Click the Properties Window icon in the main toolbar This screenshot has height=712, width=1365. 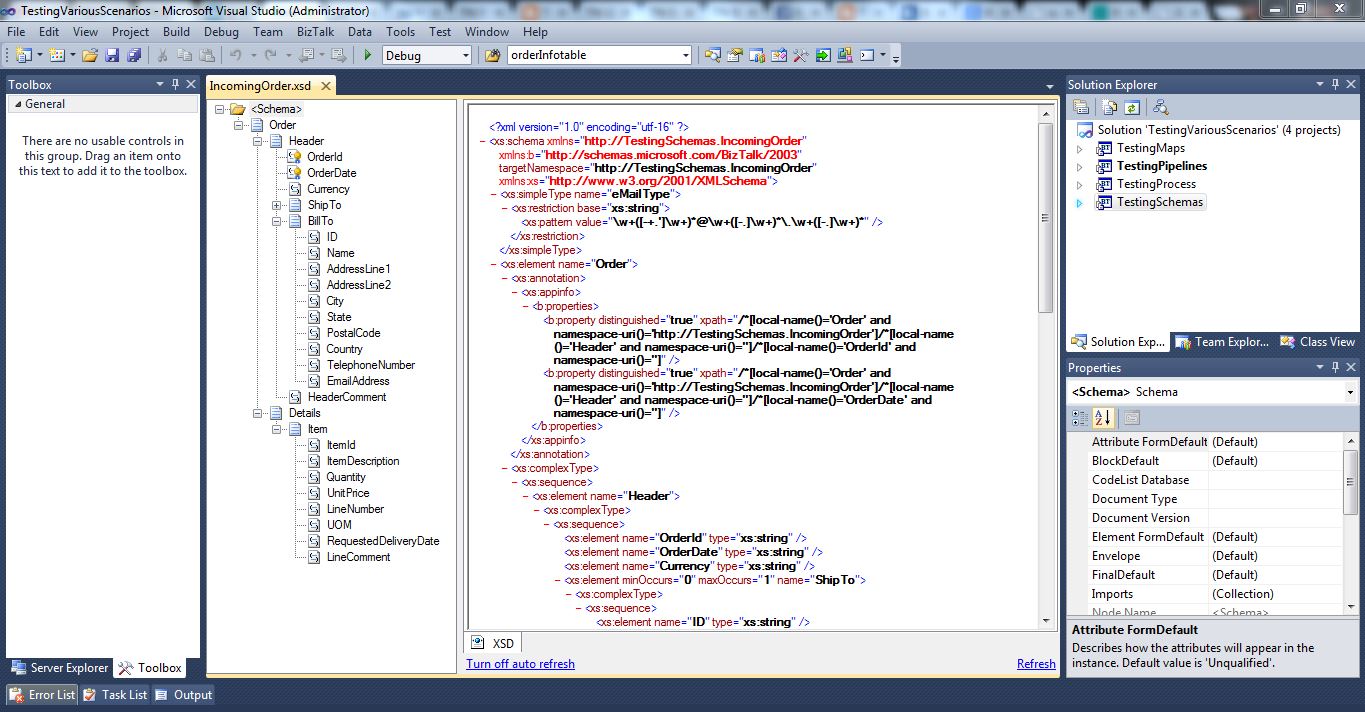pos(735,55)
